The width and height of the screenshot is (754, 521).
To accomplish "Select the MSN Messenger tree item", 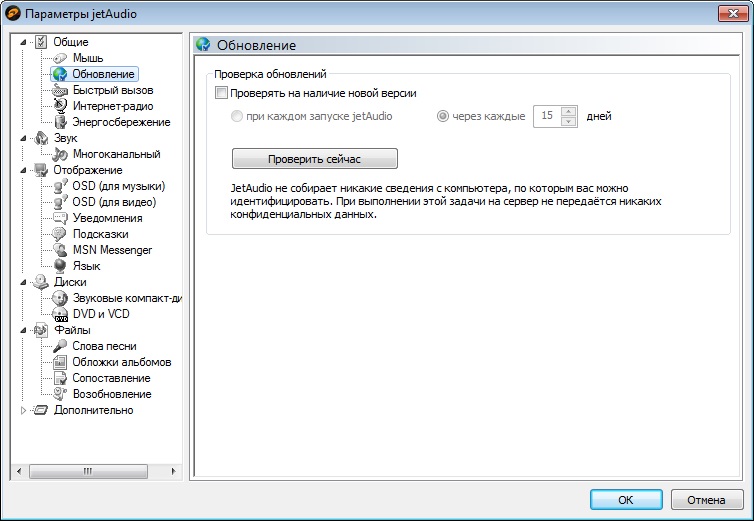I will coord(113,250).
